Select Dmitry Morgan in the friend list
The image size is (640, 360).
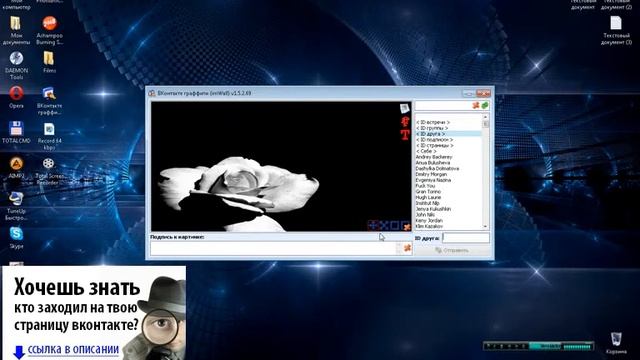431,174
